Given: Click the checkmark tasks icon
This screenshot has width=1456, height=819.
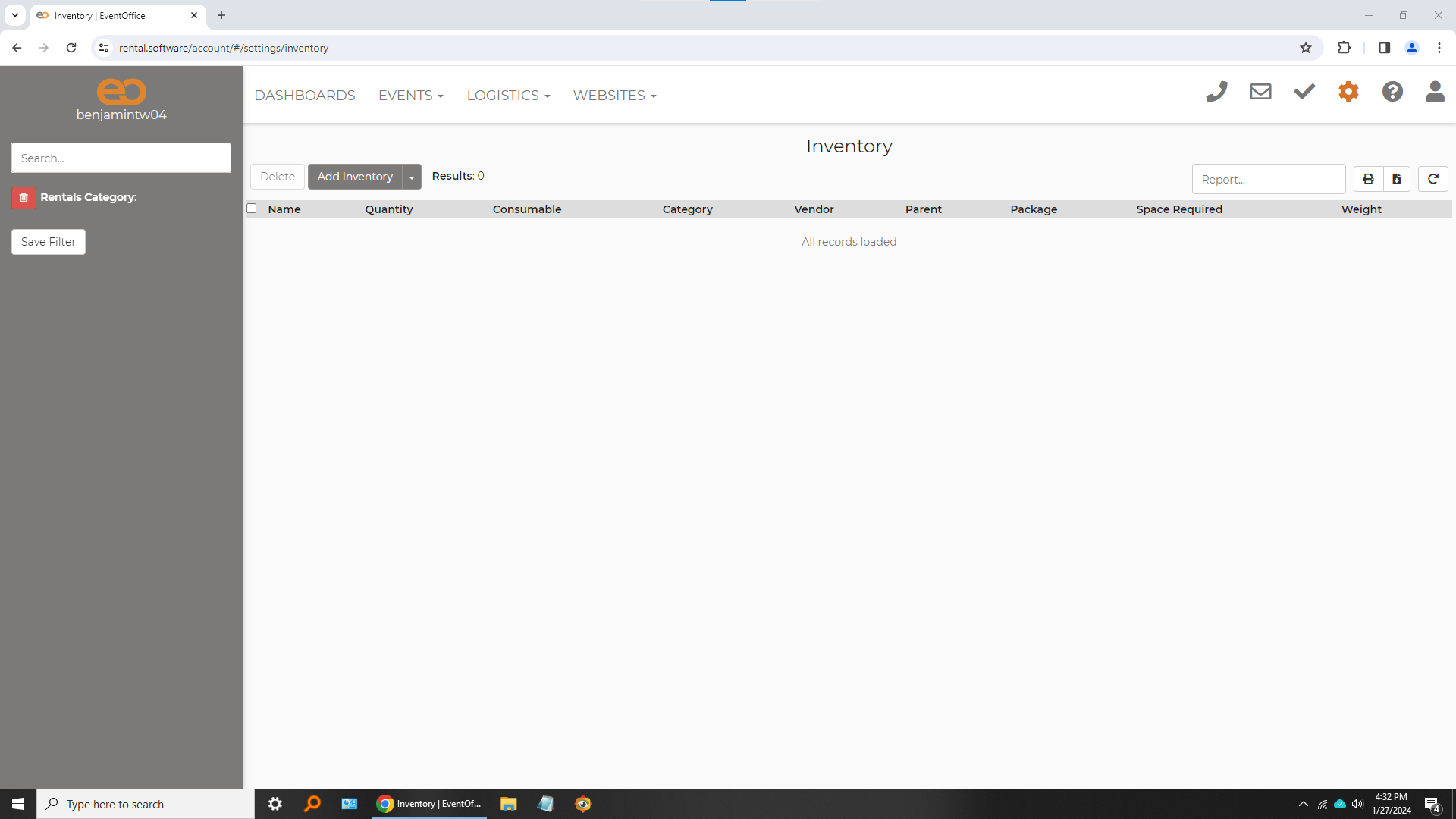Looking at the screenshot, I should 1304,93.
